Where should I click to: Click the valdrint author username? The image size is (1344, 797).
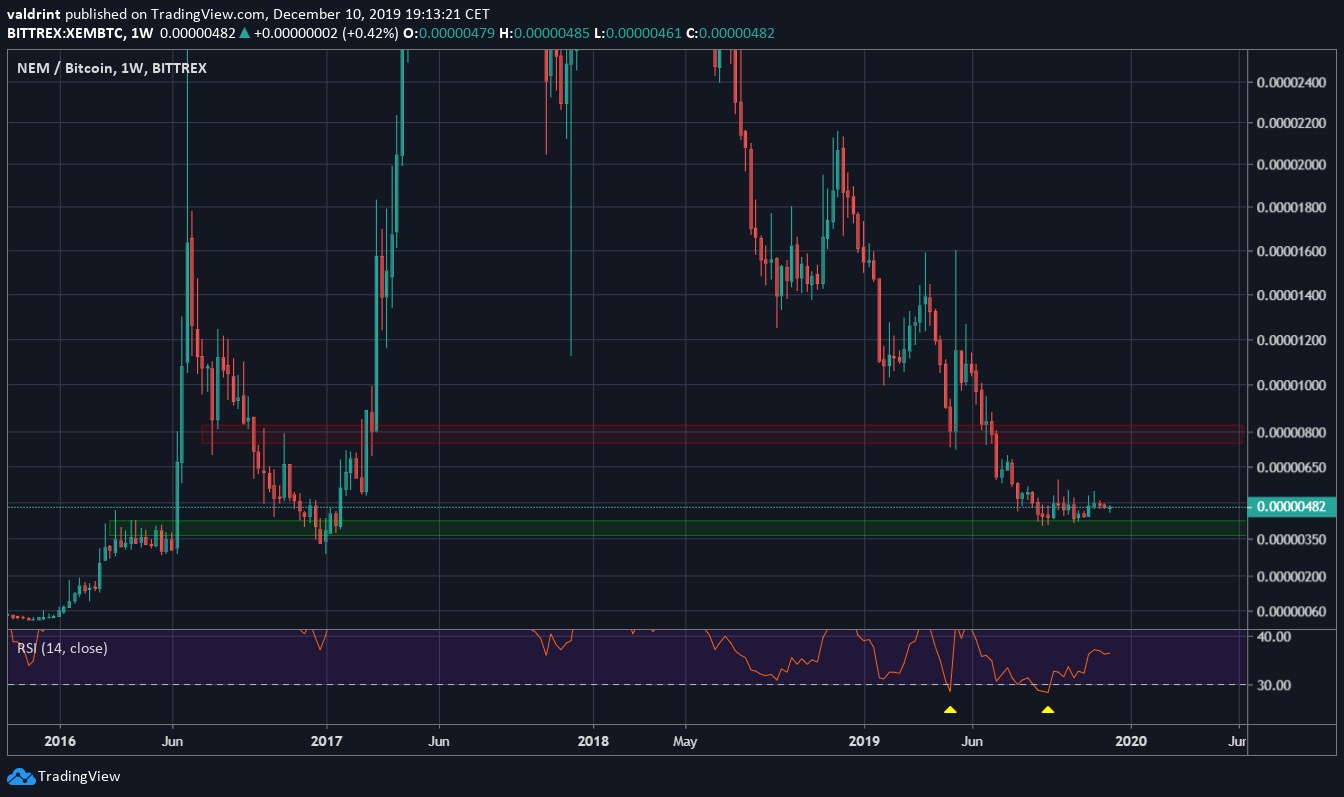click(33, 14)
